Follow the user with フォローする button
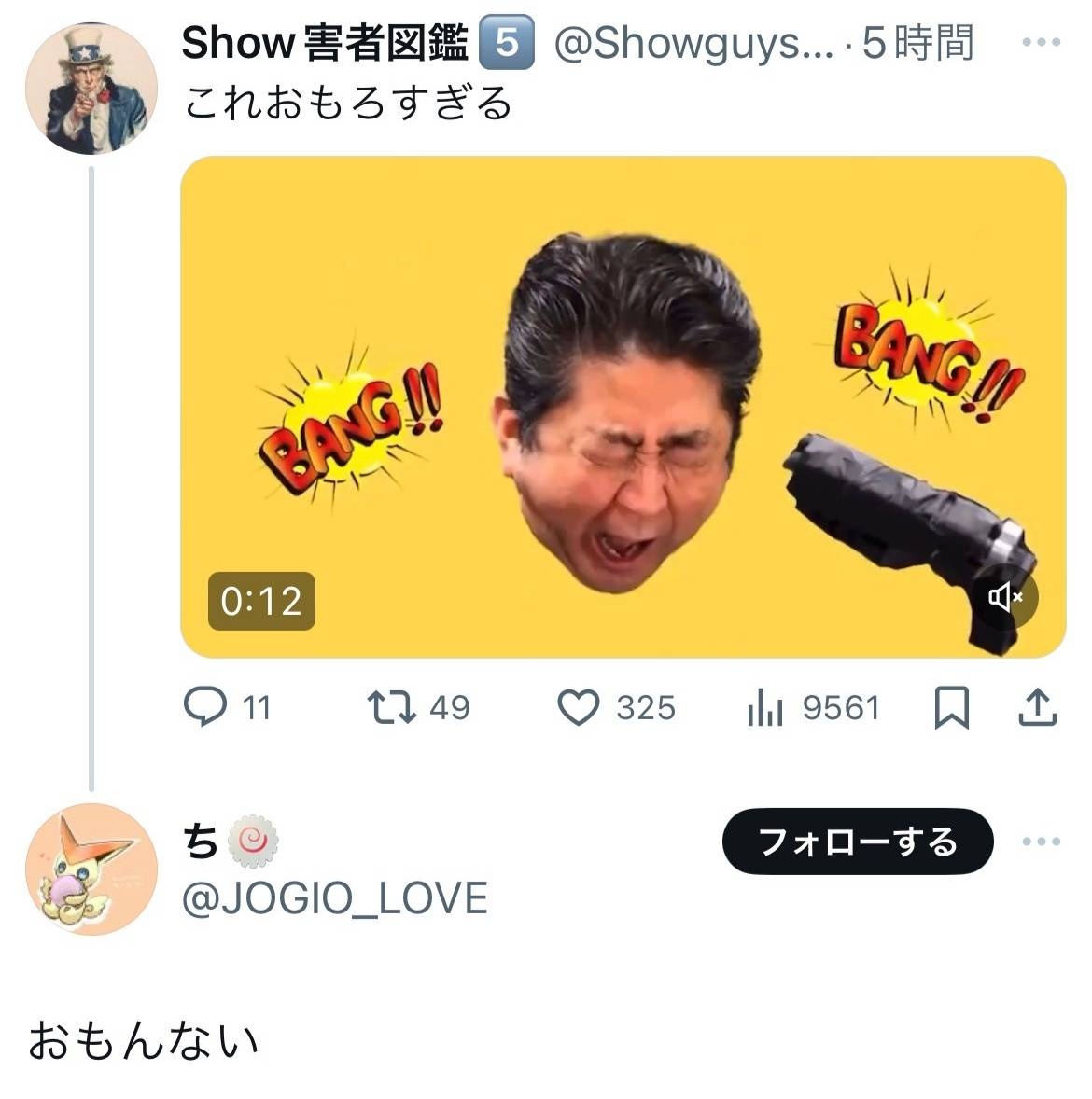The width and height of the screenshot is (1092, 1099). (858, 842)
